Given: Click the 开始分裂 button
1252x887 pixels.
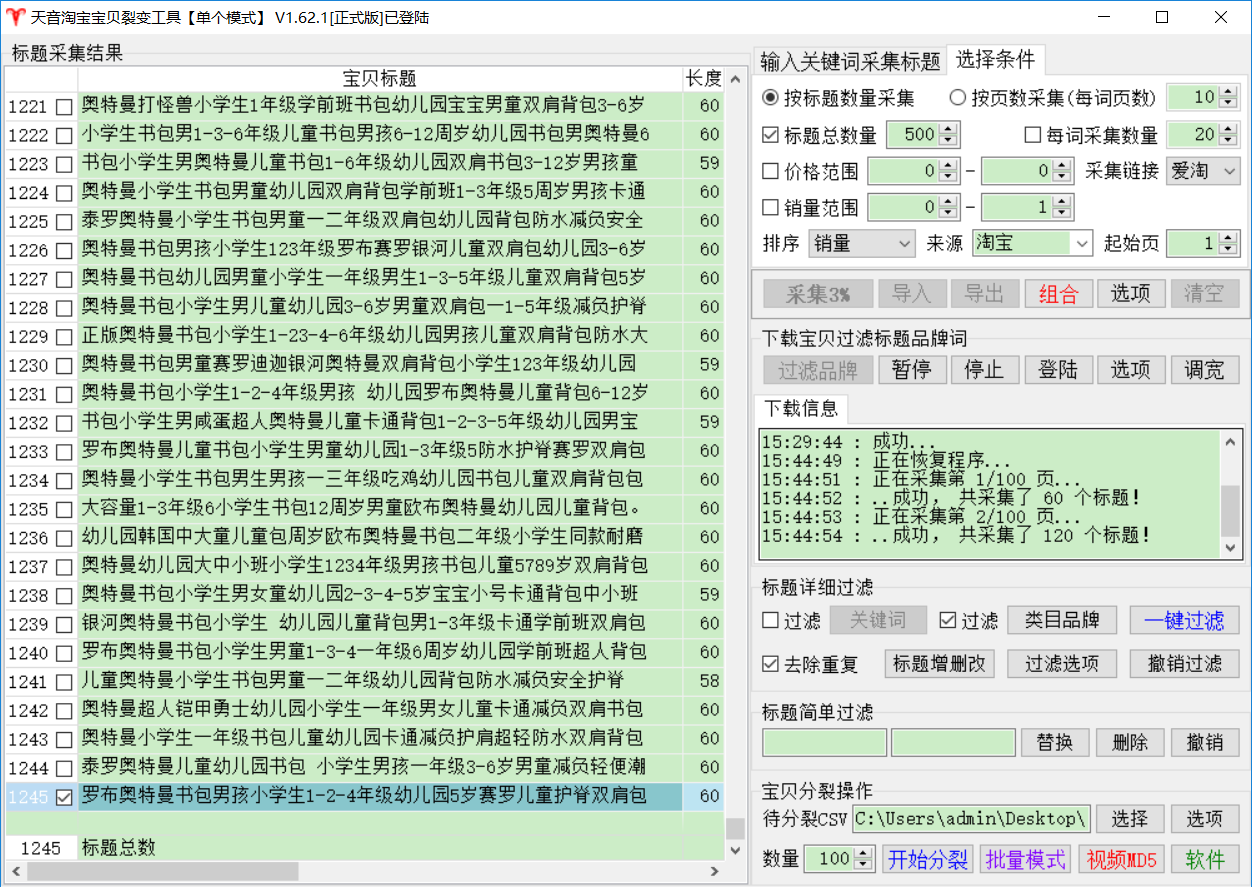Looking at the screenshot, I should point(928,859).
